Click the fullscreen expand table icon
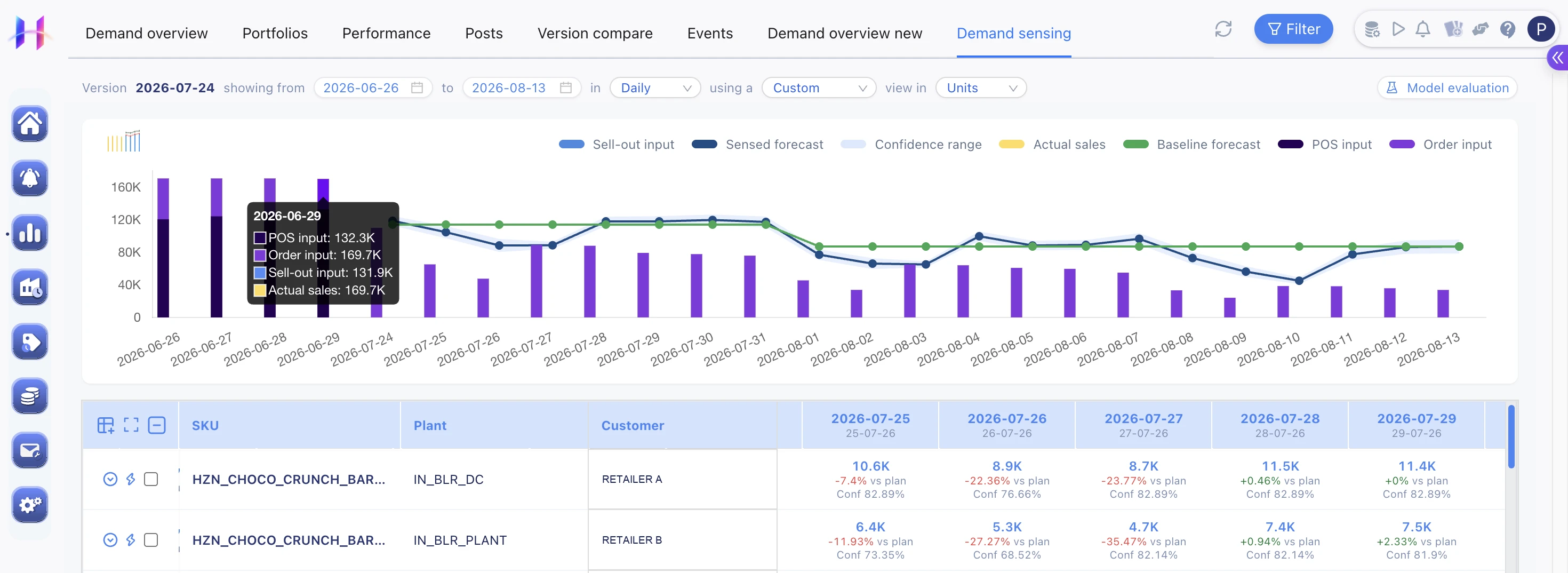 [x=131, y=425]
